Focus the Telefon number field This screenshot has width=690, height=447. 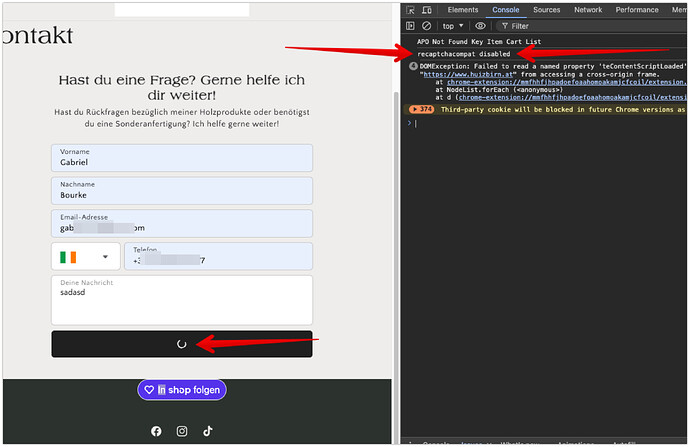[x=218, y=256]
